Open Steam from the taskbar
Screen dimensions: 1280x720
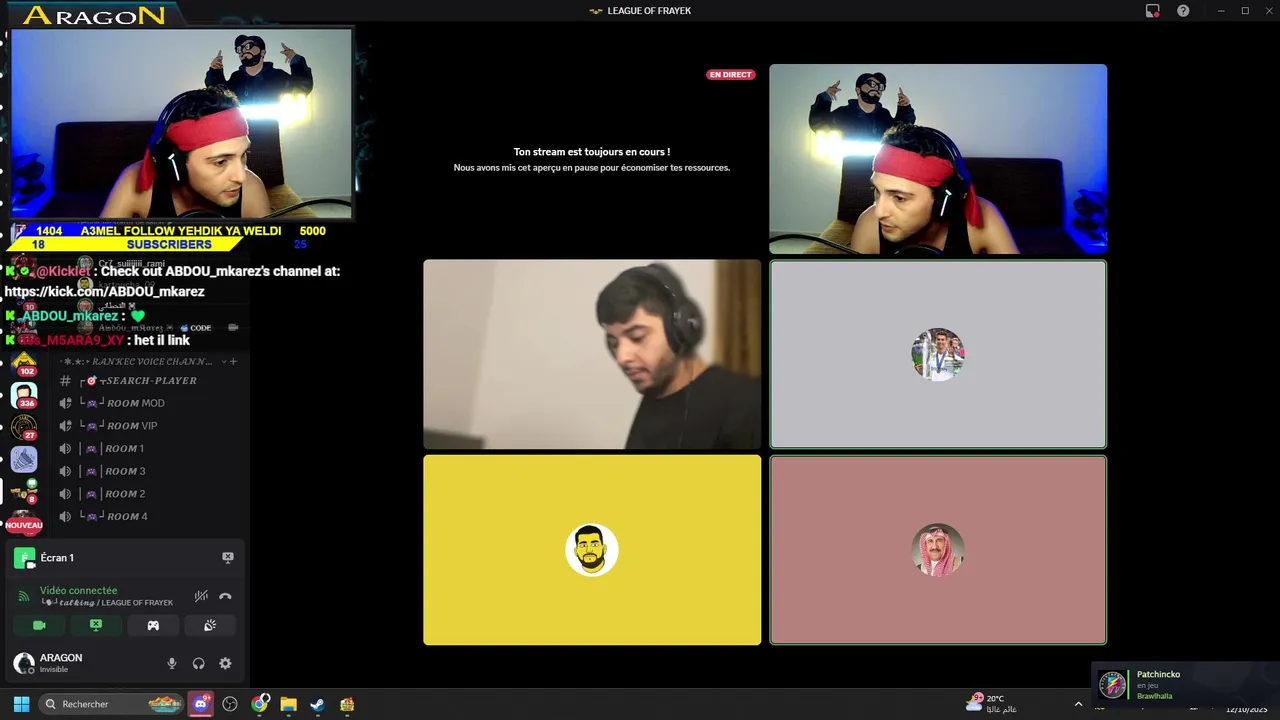317,704
